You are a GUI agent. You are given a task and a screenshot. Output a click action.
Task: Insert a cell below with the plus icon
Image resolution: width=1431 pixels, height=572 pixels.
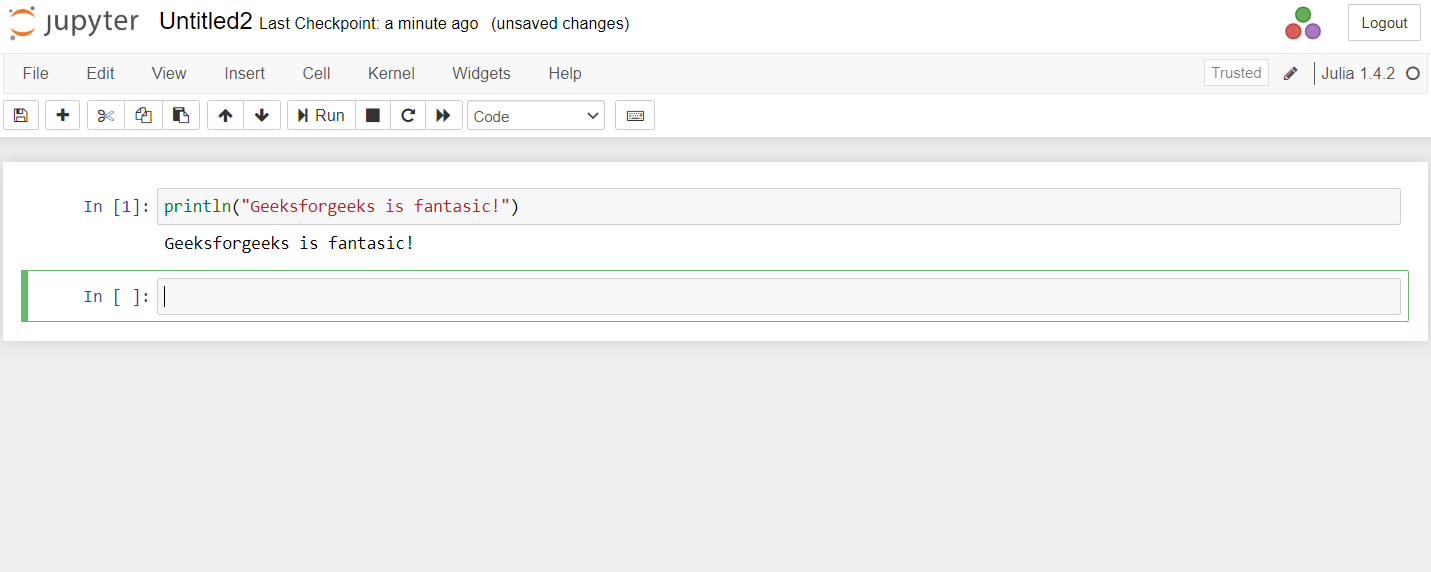tap(62, 115)
